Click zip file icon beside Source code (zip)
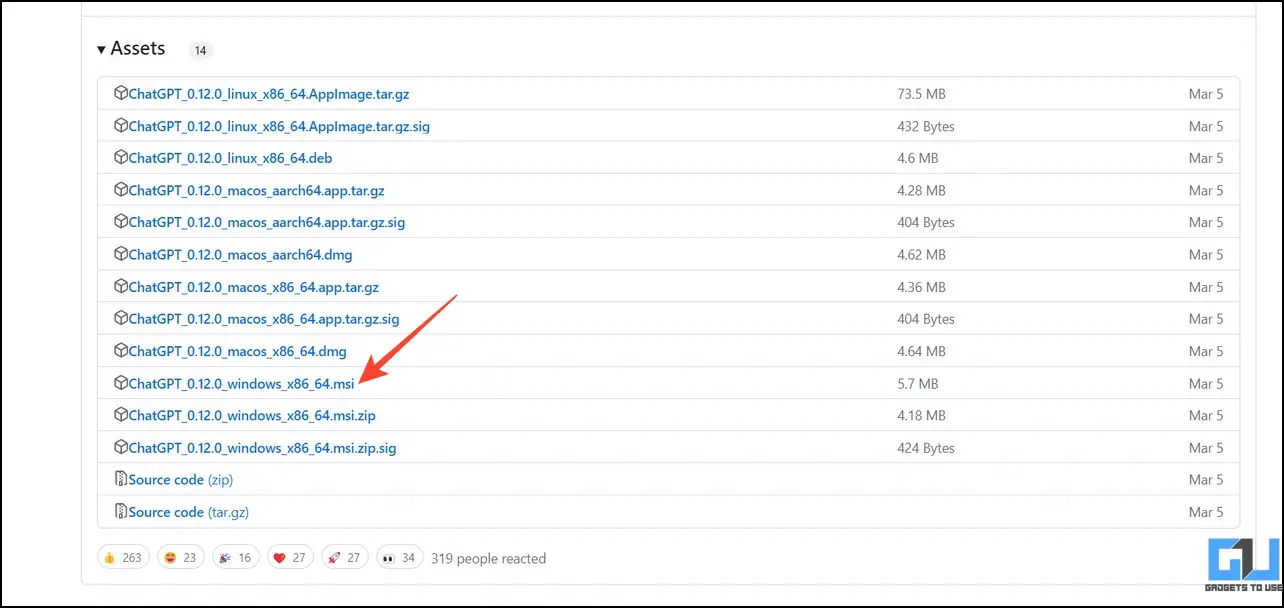Image resolution: width=1284 pixels, height=608 pixels. pos(121,480)
